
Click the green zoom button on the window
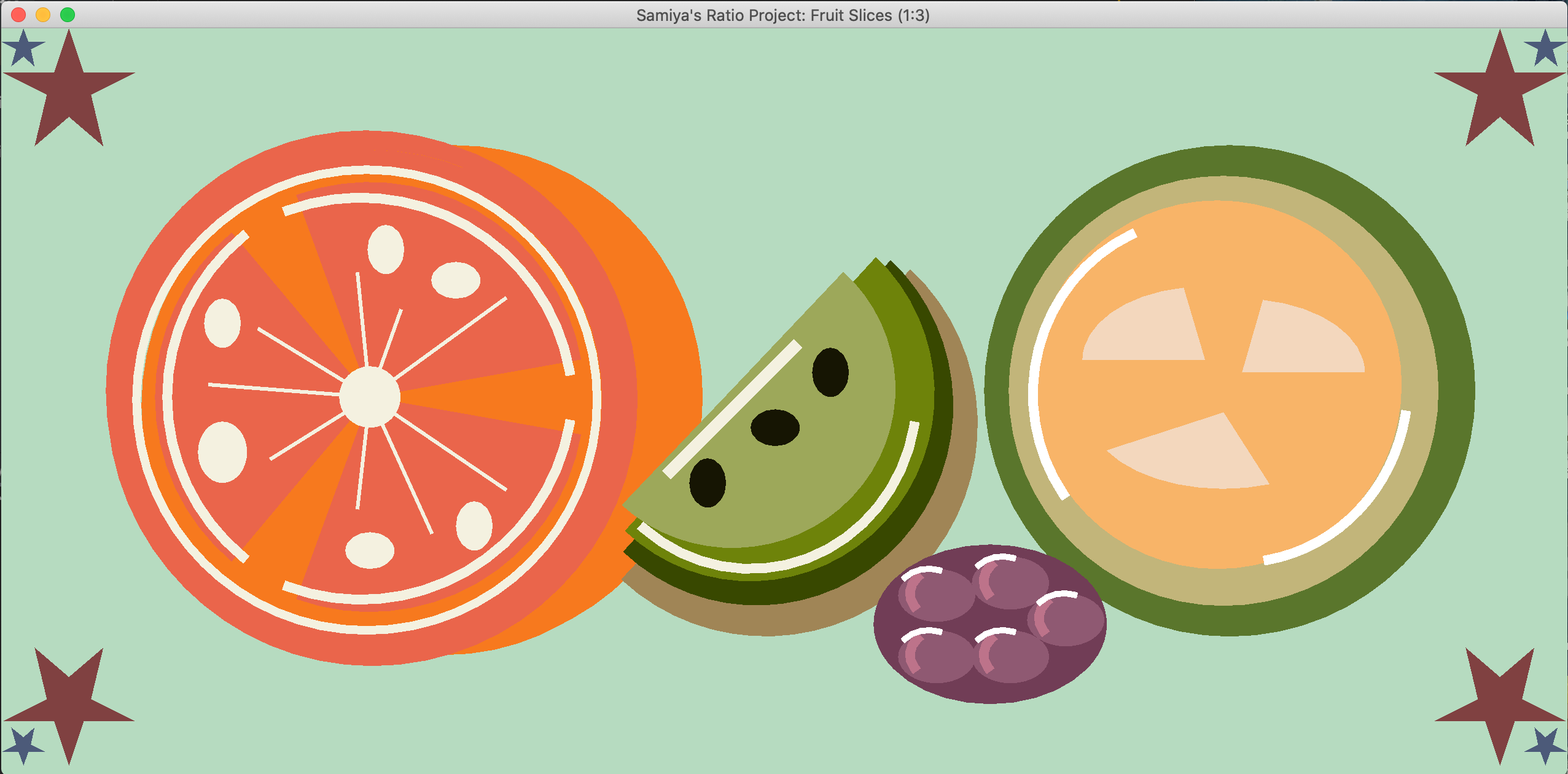coord(66,15)
